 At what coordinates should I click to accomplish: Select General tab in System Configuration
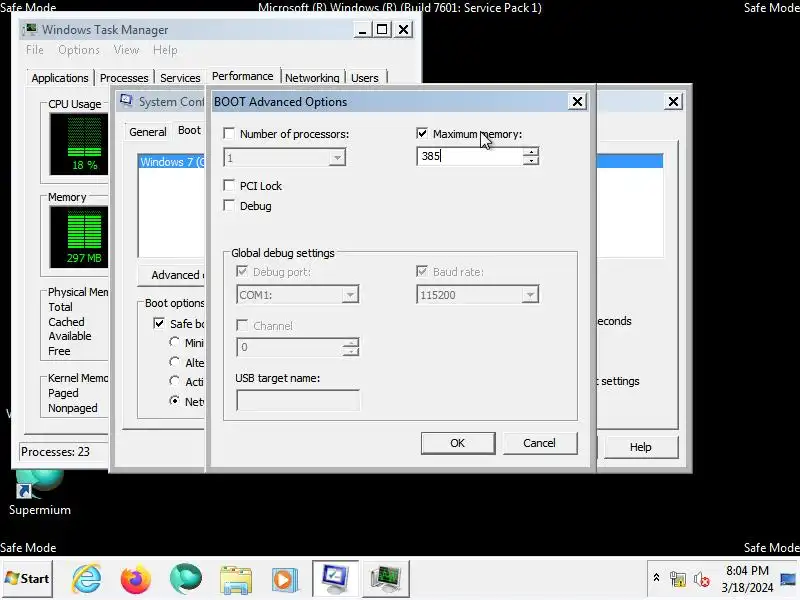point(147,132)
